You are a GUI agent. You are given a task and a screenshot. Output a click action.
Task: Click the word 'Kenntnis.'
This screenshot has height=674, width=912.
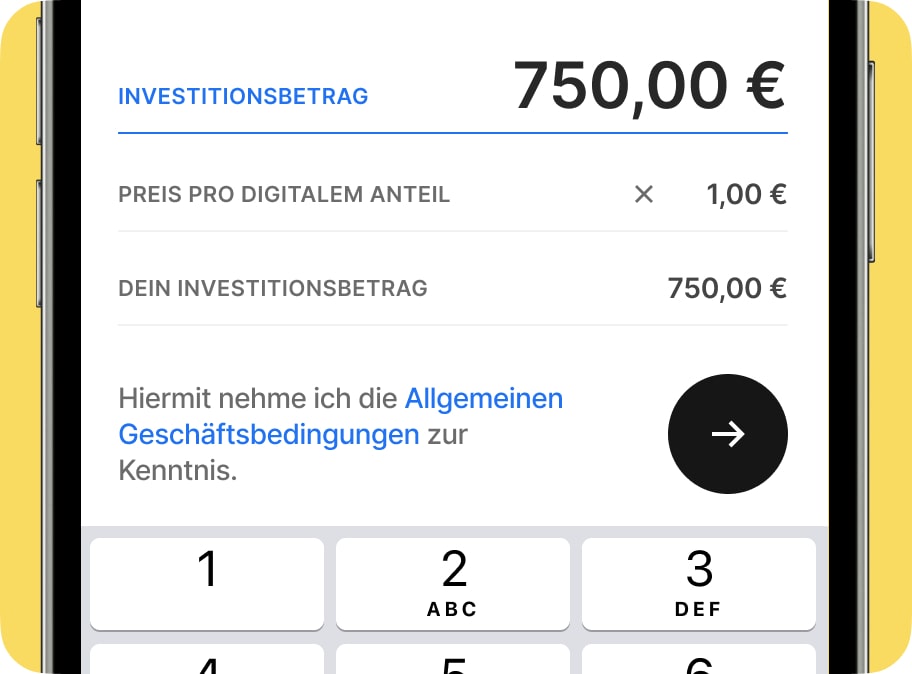click(x=178, y=470)
